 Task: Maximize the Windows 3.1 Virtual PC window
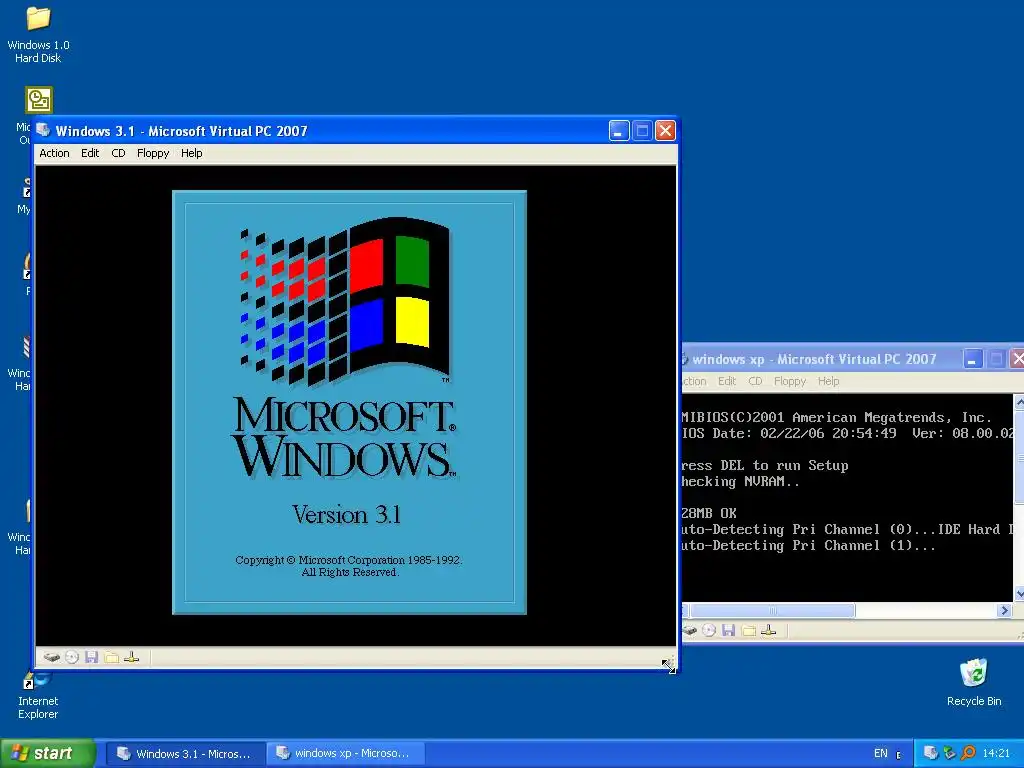[x=642, y=131]
